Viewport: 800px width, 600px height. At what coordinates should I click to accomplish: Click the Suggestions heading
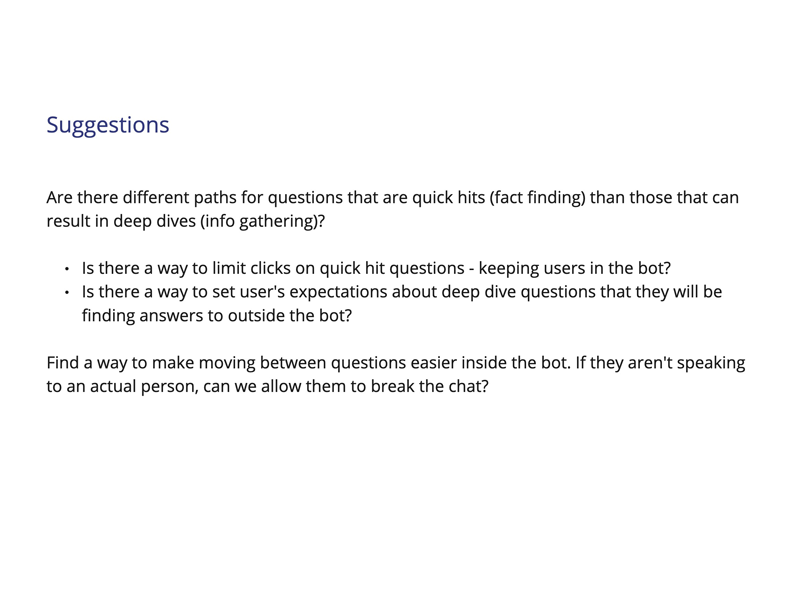[108, 126]
